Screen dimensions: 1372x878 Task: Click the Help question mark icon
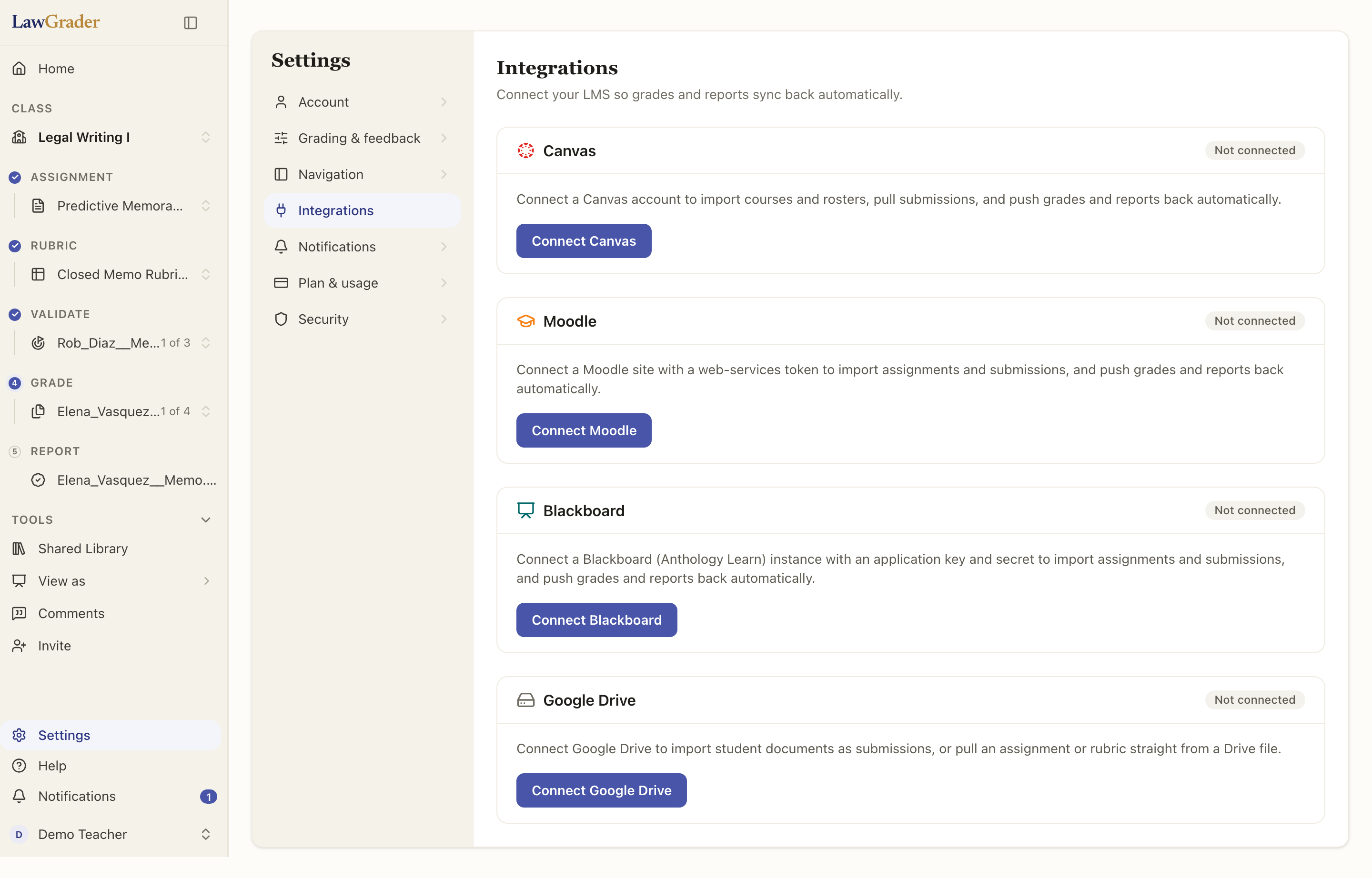[x=20, y=766]
